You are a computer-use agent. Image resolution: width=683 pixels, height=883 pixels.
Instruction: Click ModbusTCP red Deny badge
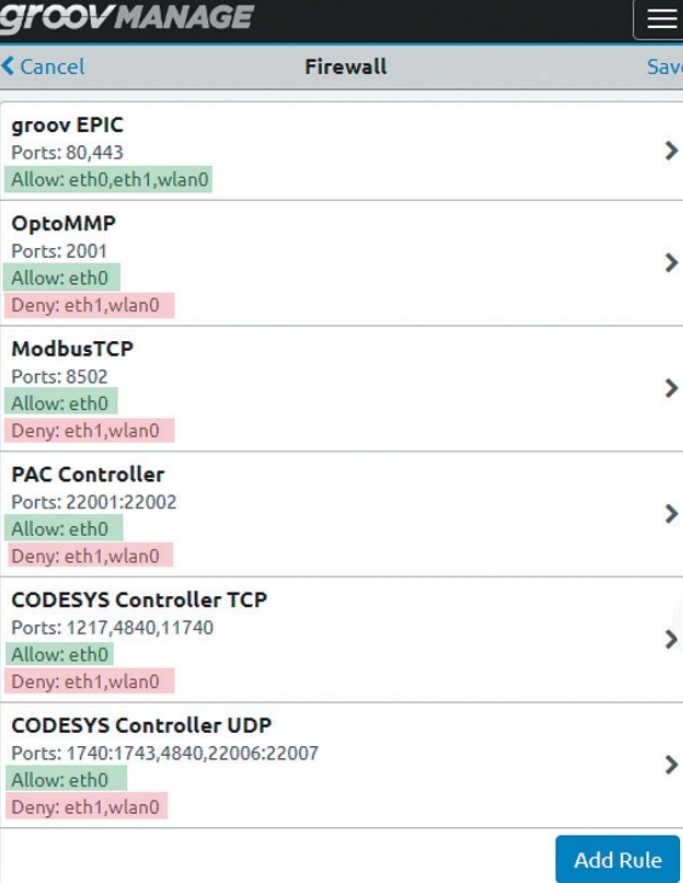[x=89, y=431]
